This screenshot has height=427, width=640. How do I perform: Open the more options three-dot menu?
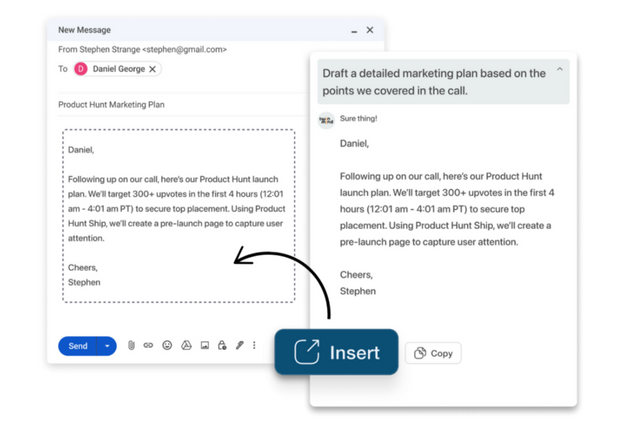(x=254, y=346)
